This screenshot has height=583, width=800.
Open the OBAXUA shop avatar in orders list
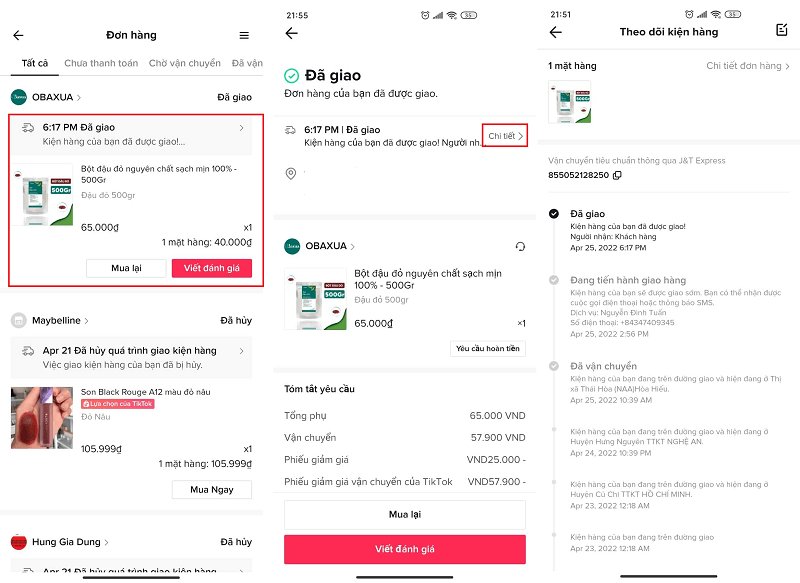point(19,97)
